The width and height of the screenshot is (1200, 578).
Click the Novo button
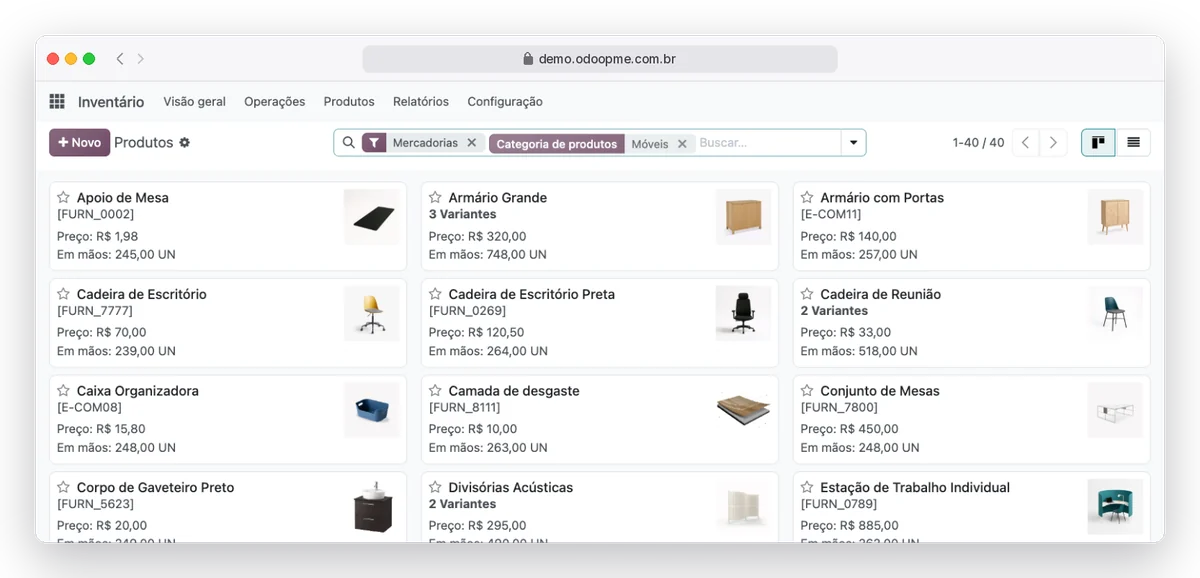[x=79, y=143]
